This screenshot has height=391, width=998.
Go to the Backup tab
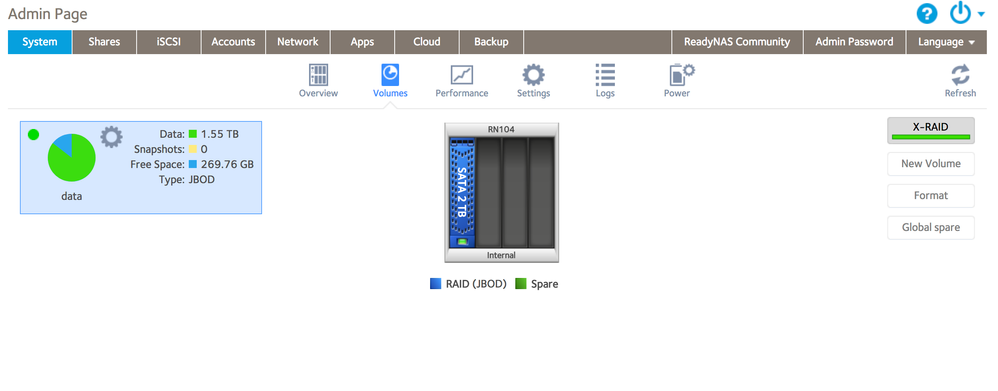pos(491,42)
